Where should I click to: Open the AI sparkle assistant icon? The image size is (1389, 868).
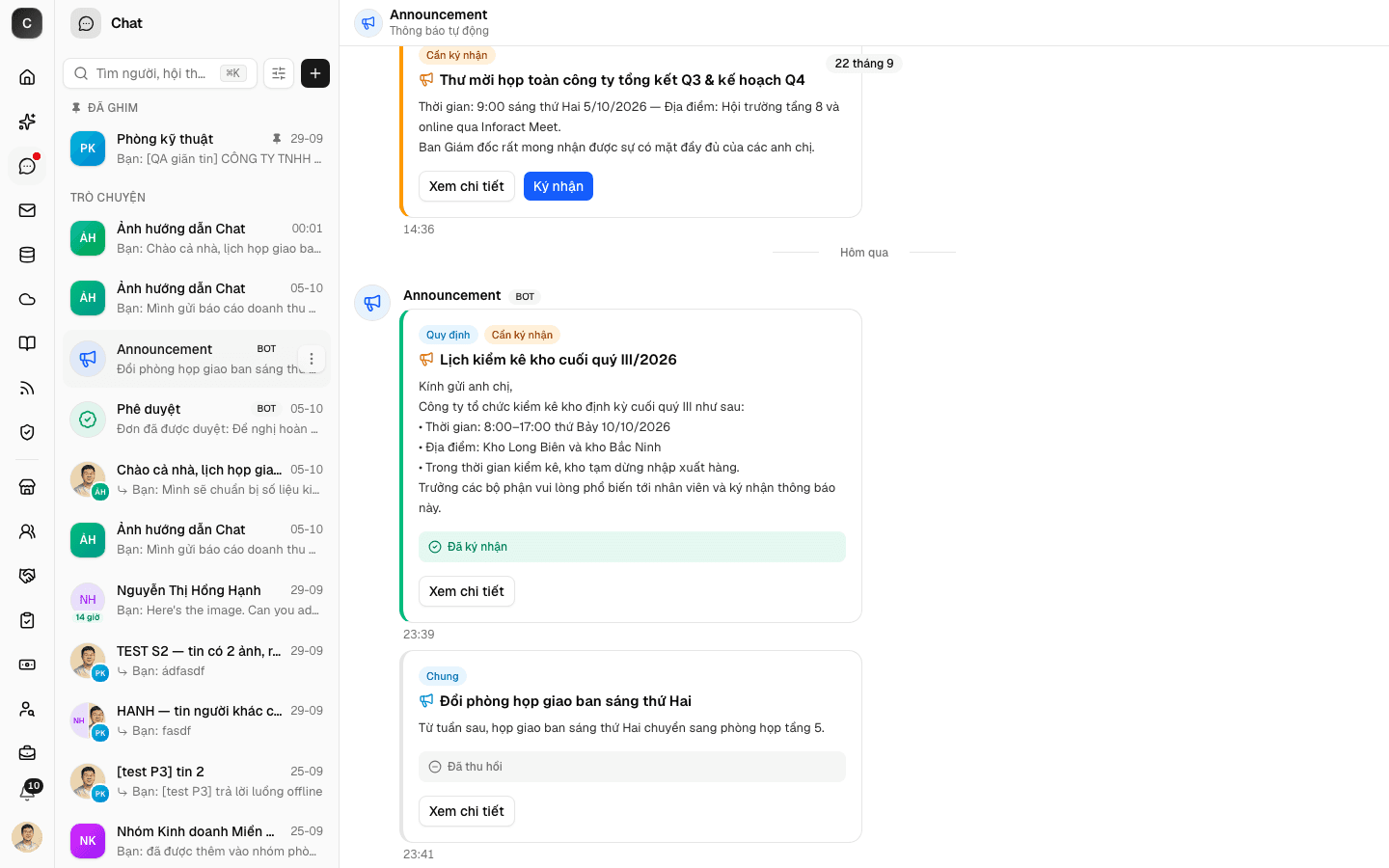27,122
